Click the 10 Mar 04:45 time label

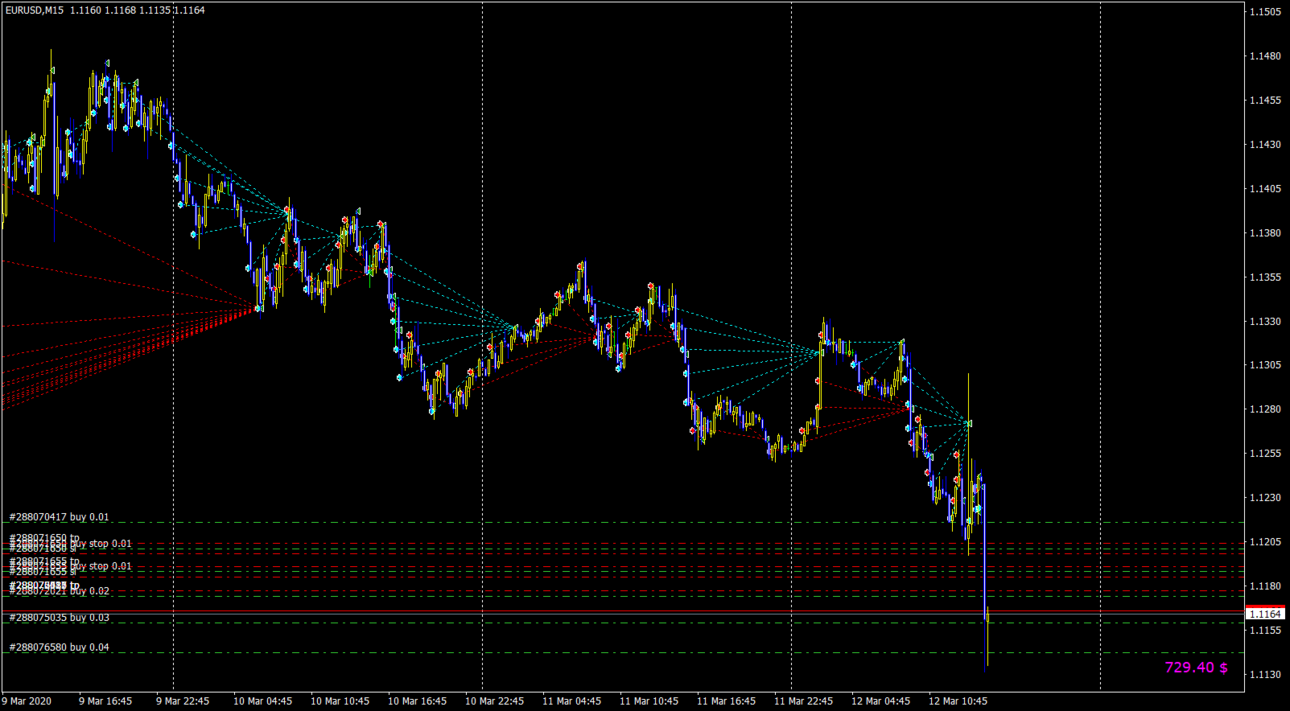pyautogui.click(x=262, y=701)
